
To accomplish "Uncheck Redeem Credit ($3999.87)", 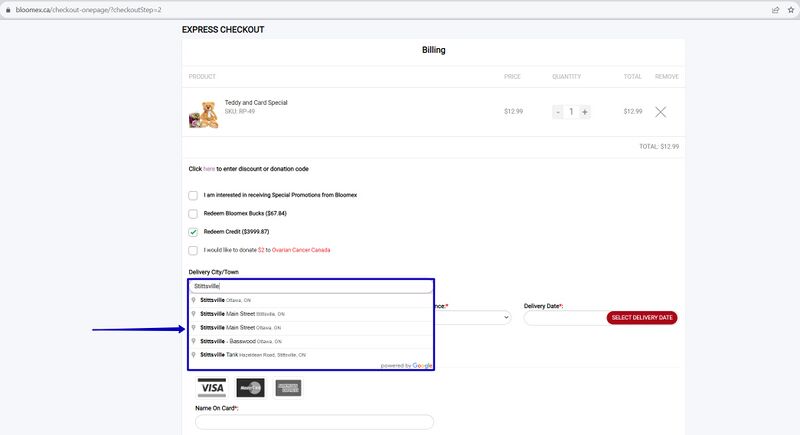I will tap(193, 232).
